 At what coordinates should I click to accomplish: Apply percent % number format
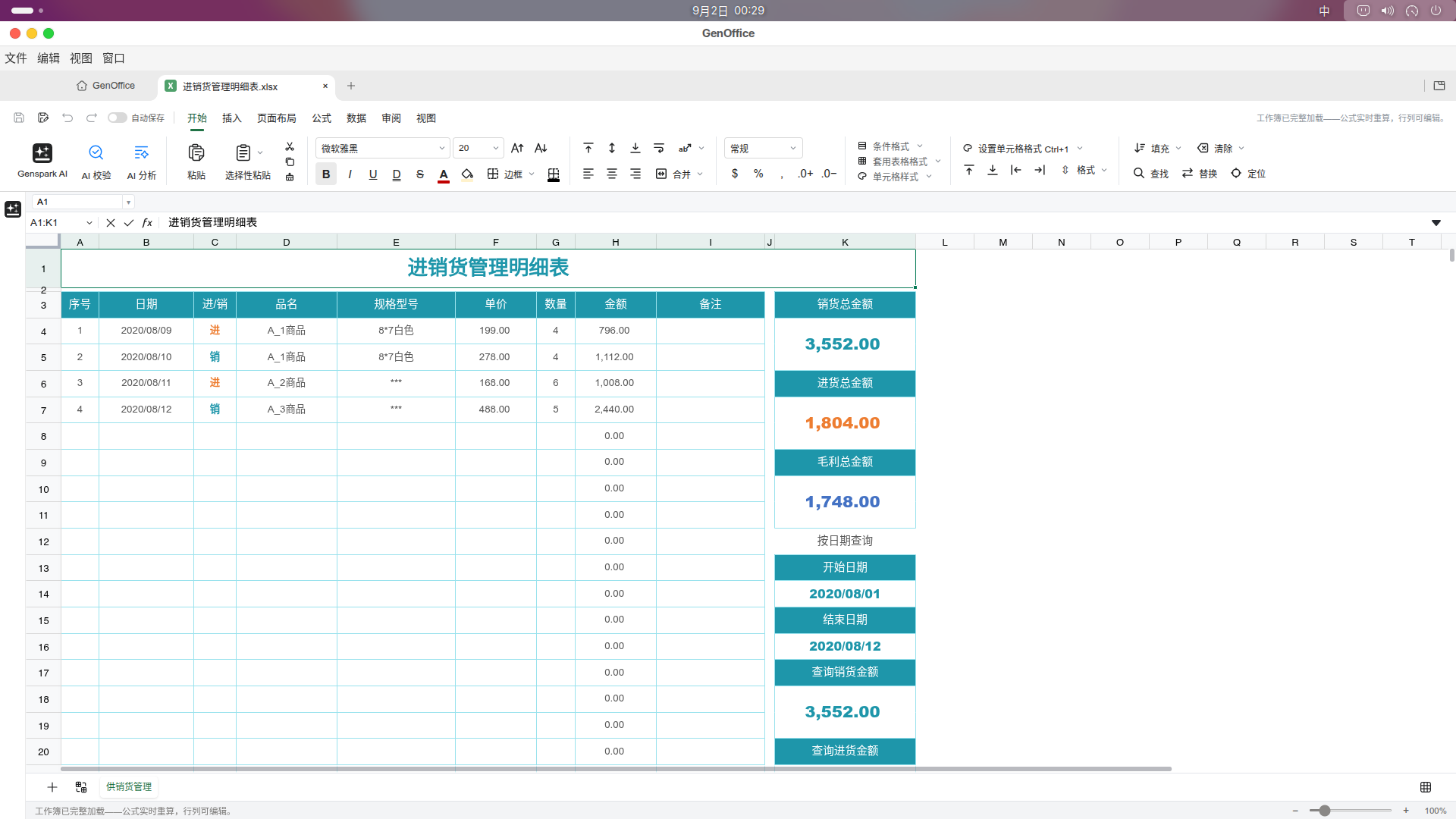pyautogui.click(x=758, y=174)
